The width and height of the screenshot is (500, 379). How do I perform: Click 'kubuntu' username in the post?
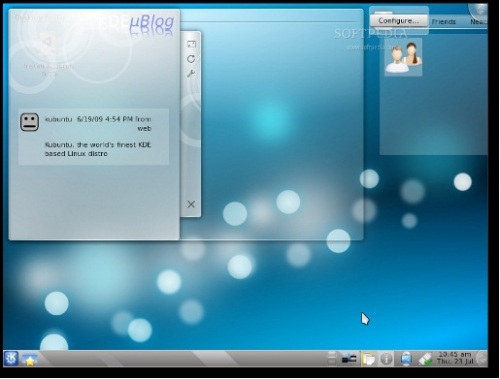[58, 119]
